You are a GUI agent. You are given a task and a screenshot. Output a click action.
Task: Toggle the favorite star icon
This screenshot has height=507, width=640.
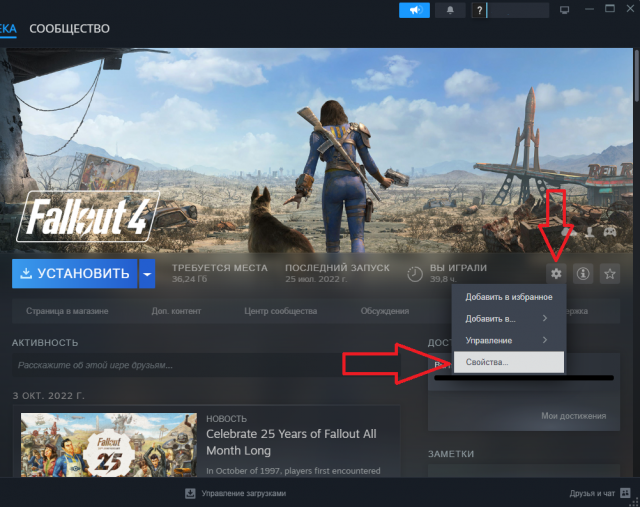(610, 273)
